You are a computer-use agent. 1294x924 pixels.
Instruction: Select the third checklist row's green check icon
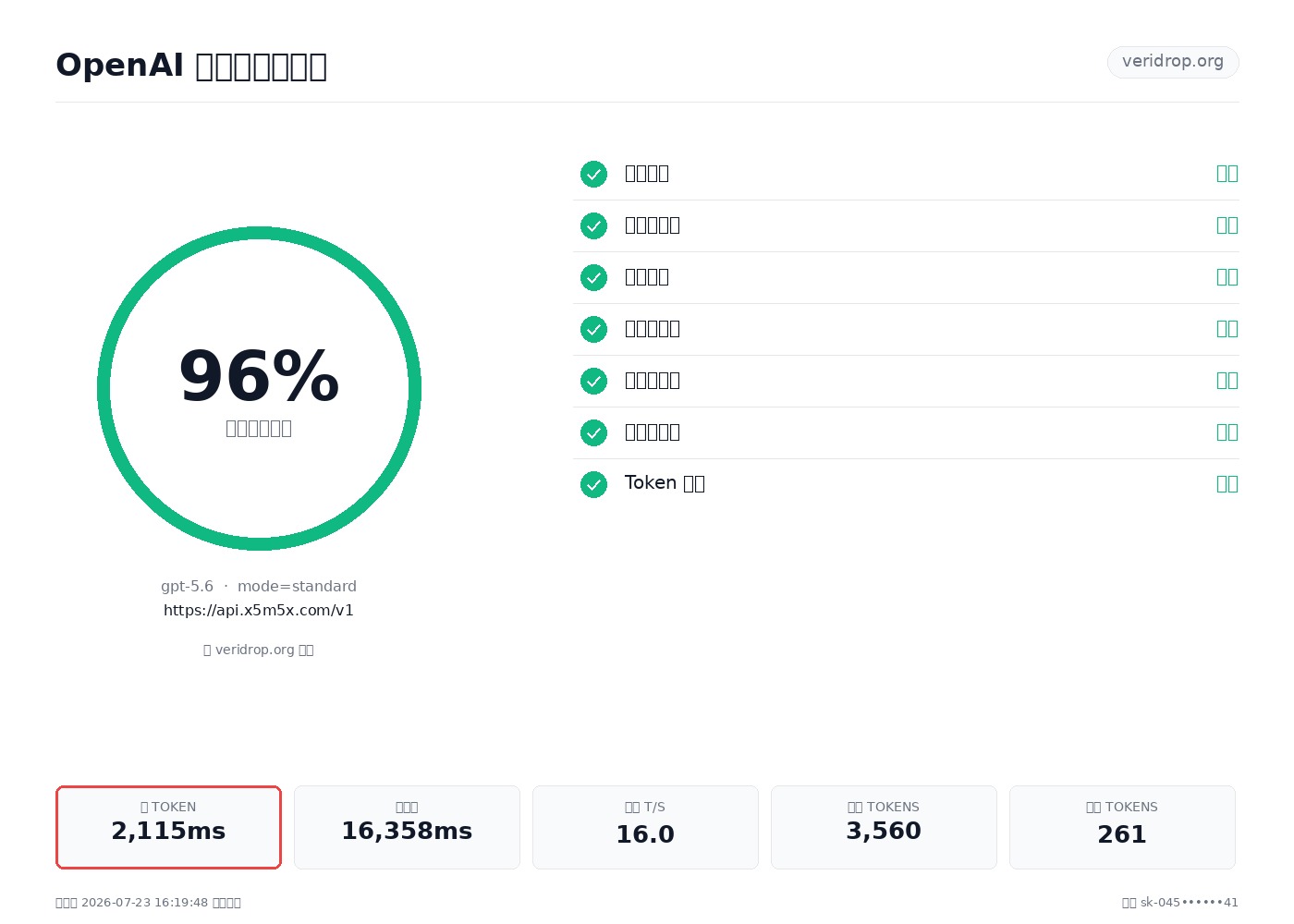[593, 277]
